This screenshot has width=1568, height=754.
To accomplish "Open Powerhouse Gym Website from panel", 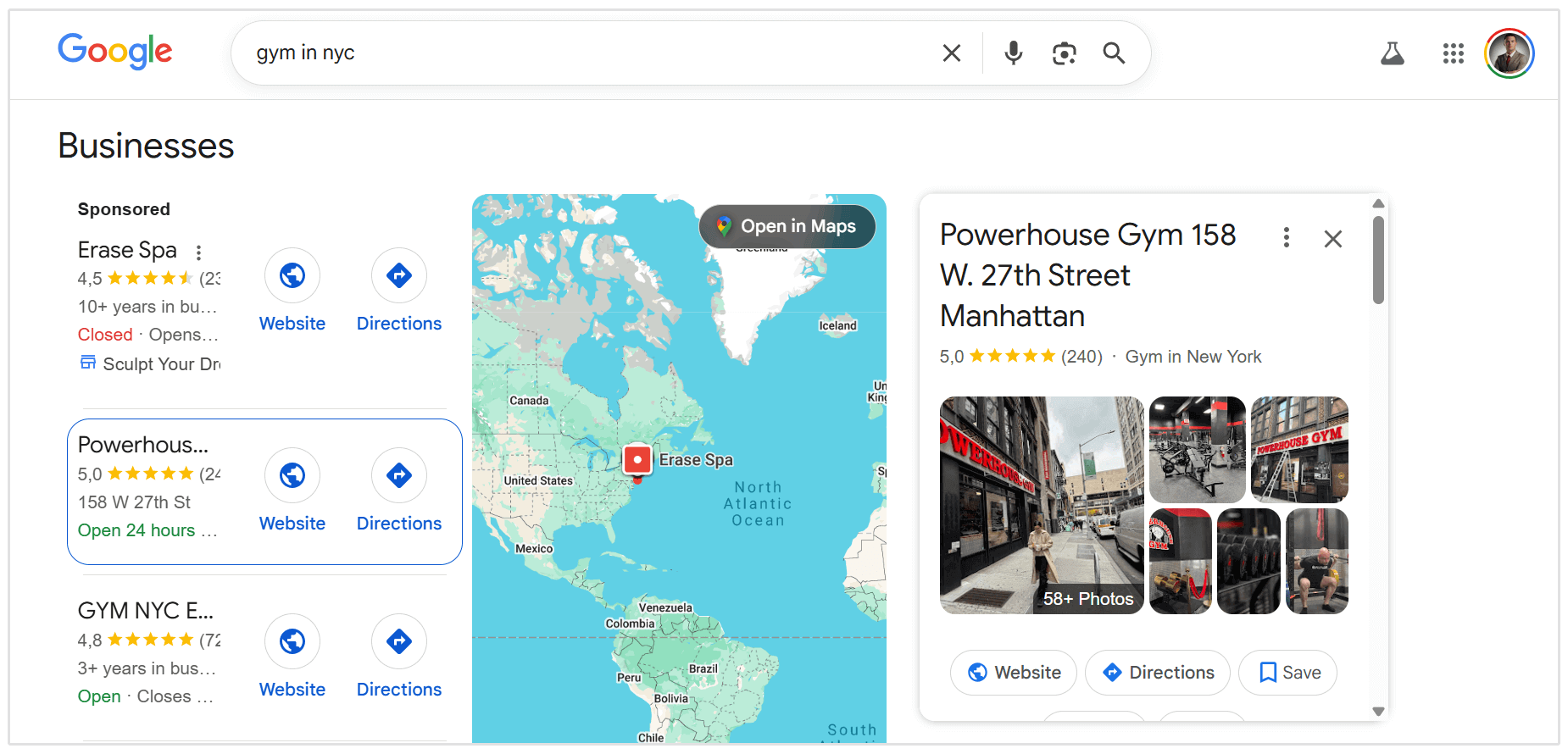I will [x=1014, y=673].
